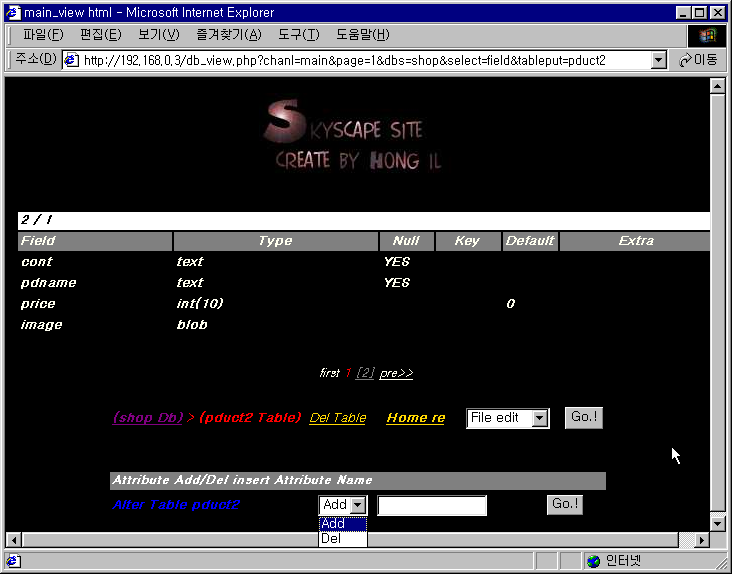This screenshot has height=574, width=732.
Task: Click the vertical scrollbar down arrow
Action: pyautogui.click(x=717, y=524)
